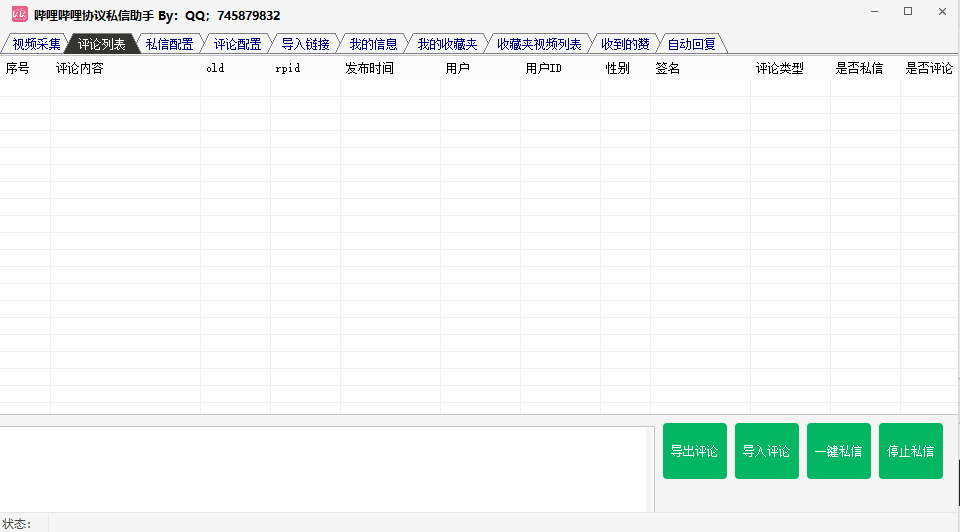Open the 评论配置 tab
The height and width of the screenshot is (532, 960).
tap(237, 44)
